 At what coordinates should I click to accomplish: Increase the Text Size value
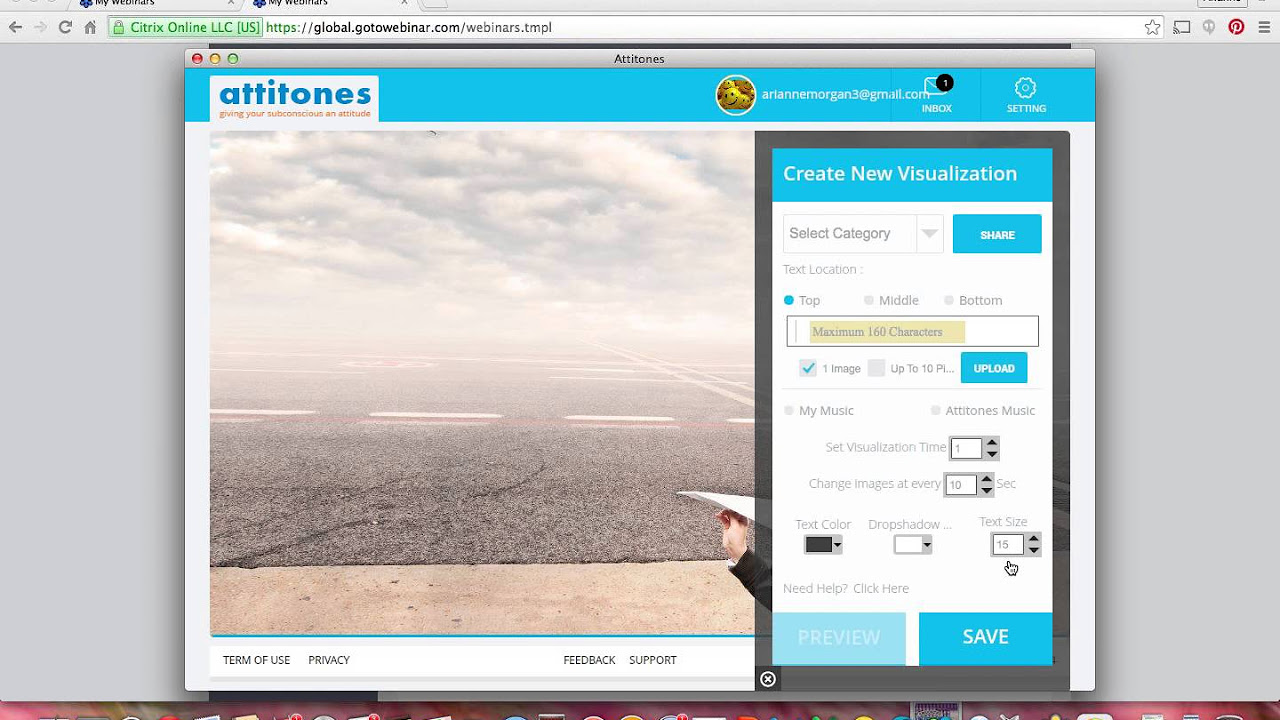point(1033,539)
